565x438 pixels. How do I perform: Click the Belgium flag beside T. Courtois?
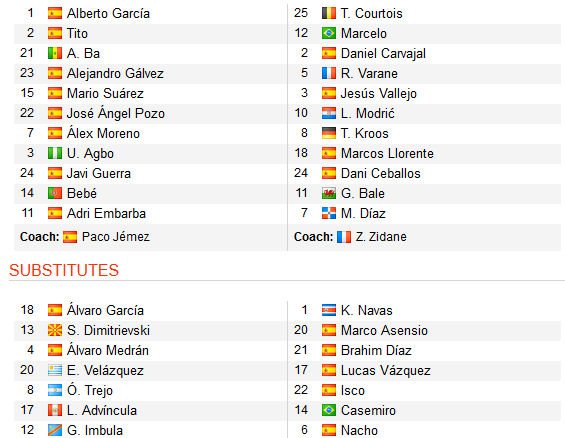[x=329, y=13]
